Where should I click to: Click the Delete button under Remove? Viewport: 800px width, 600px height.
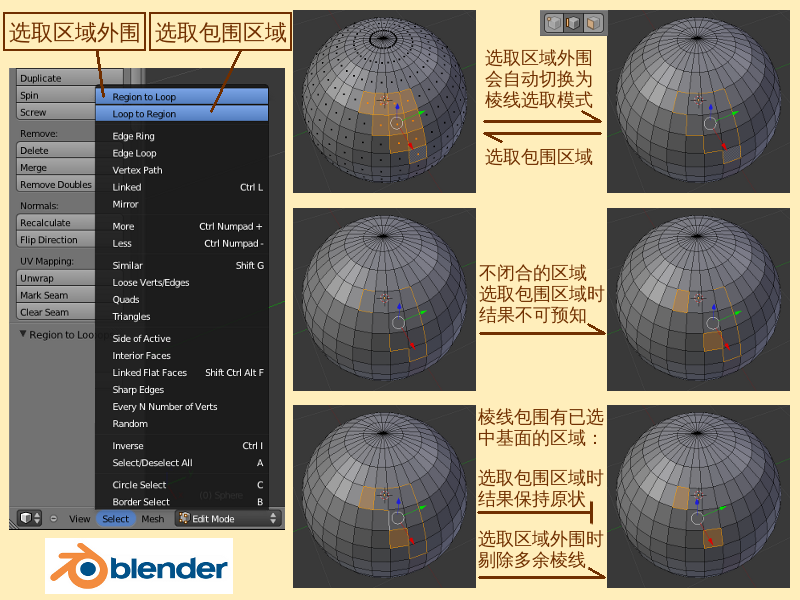[x=56, y=151]
